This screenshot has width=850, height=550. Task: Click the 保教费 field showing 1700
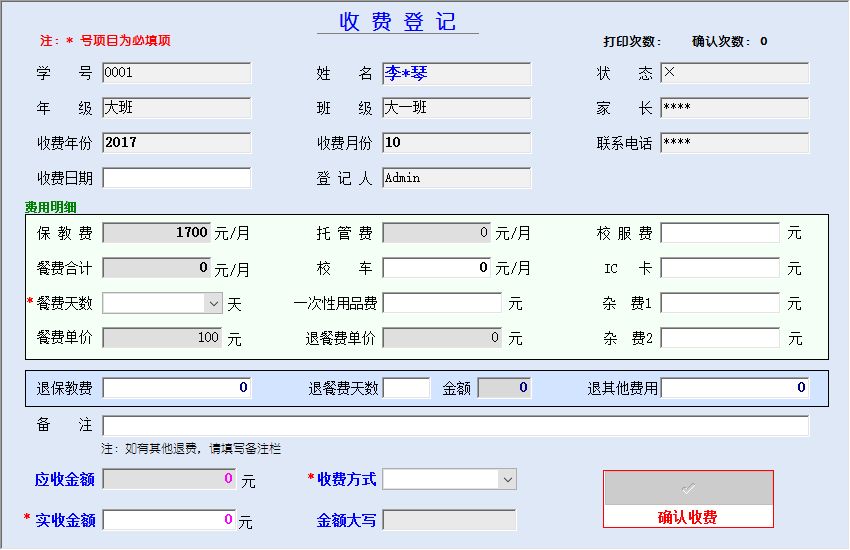(x=156, y=233)
